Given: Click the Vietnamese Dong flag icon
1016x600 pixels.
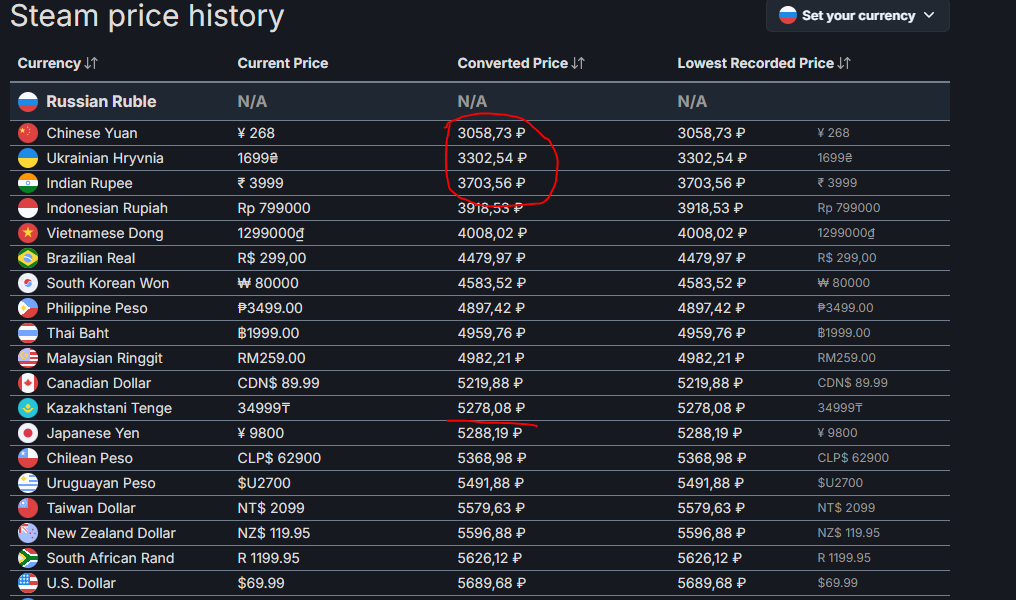Looking at the screenshot, I should coord(28,233).
